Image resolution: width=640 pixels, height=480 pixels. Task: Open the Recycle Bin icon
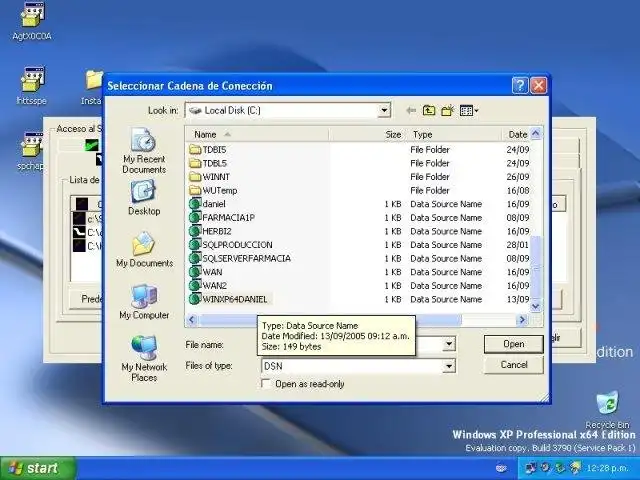607,409
